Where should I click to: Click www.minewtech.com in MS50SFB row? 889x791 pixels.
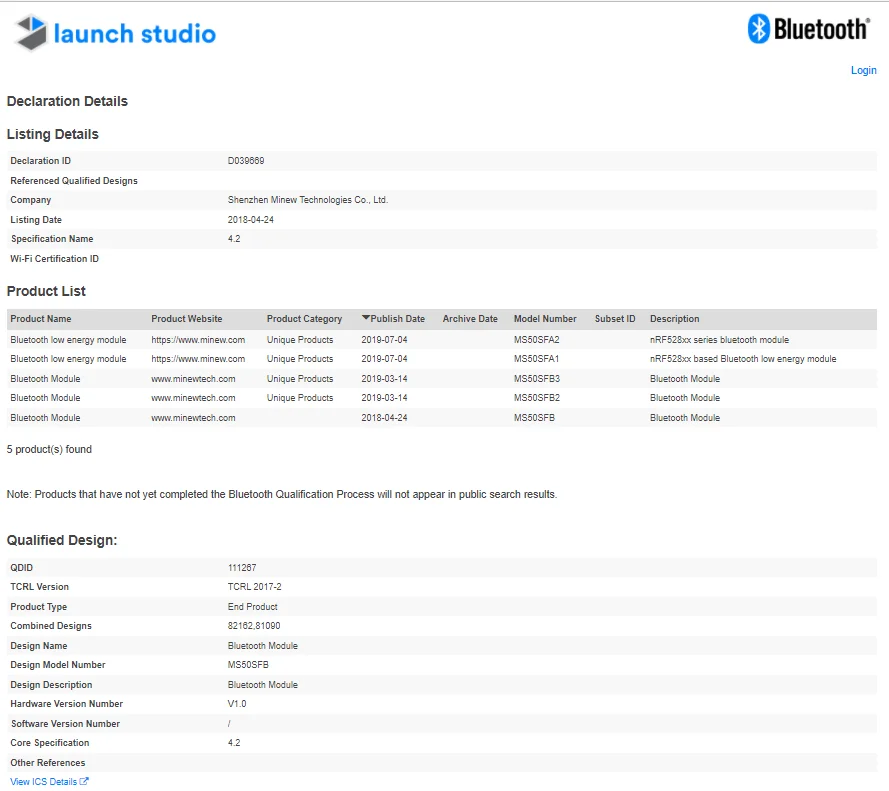[x=193, y=418]
